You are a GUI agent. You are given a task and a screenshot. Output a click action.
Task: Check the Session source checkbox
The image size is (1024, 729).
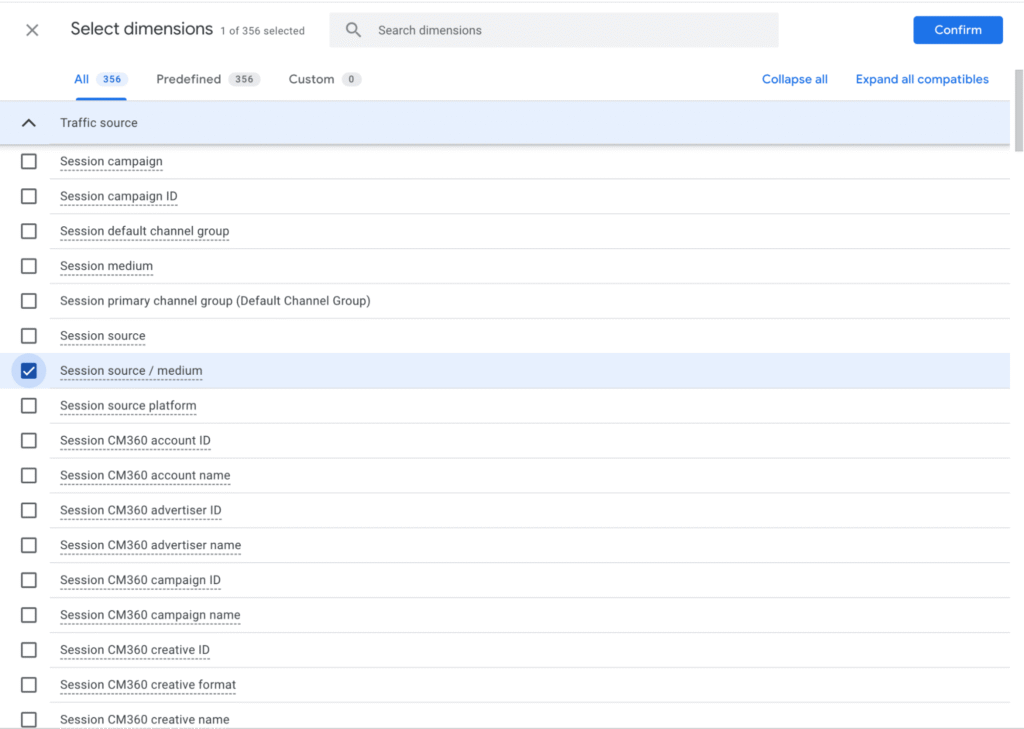point(29,336)
